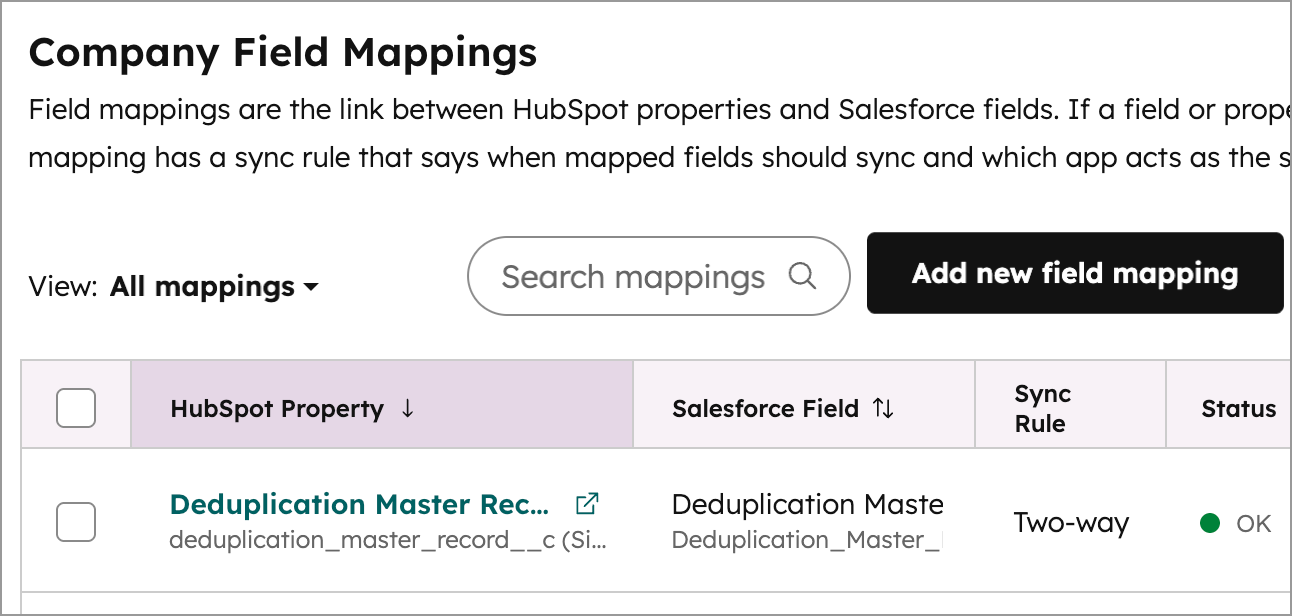Viewport: 1292px width, 616px height.
Task: Click the caret next to All mappings
Action: coord(310,288)
